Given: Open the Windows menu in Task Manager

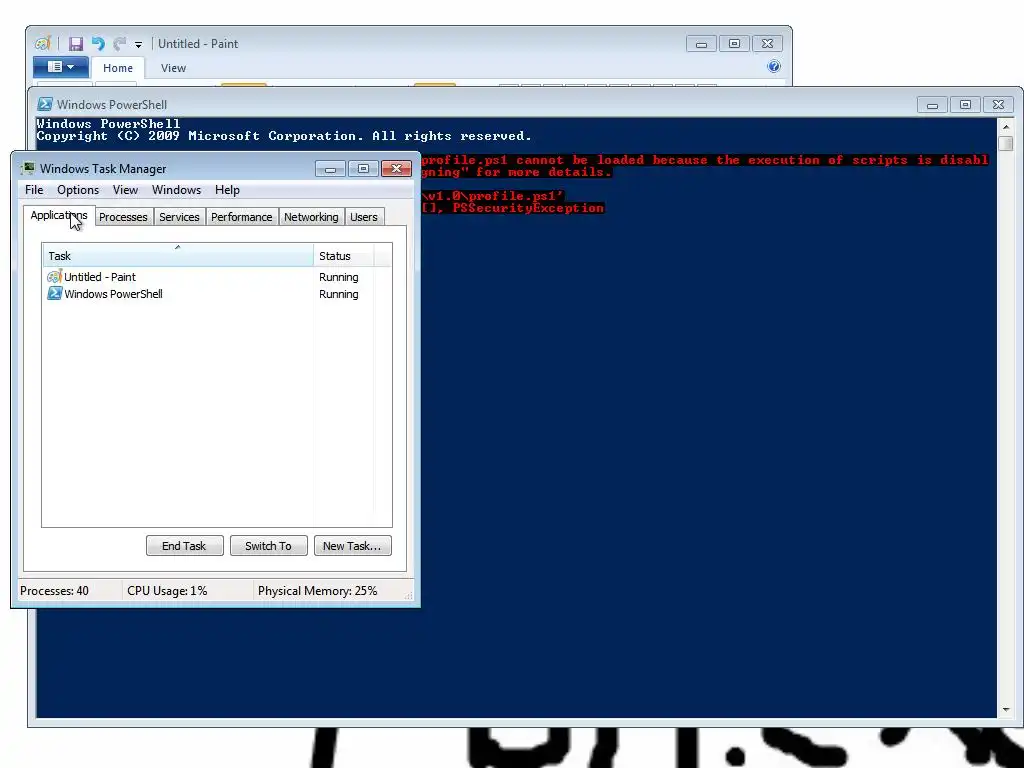Looking at the screenshot, I should pos(176,190).
